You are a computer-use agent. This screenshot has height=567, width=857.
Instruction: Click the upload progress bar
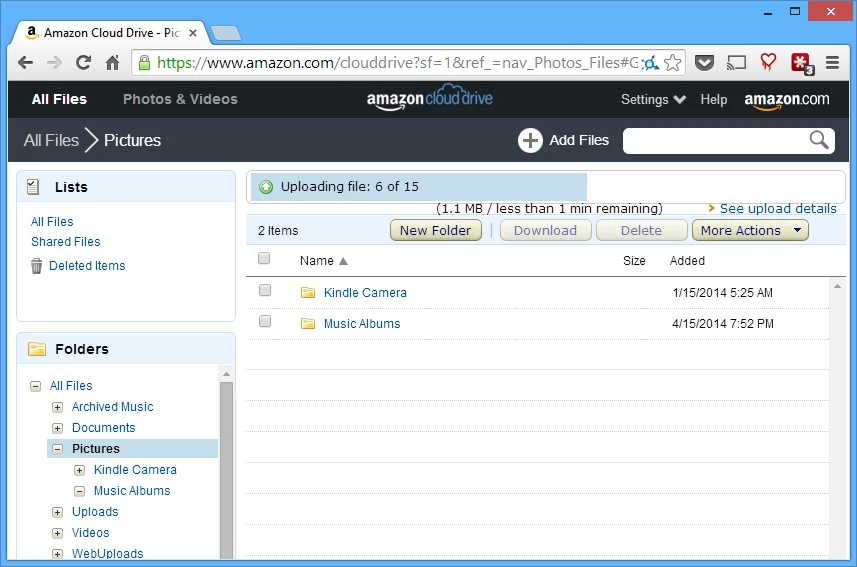tap(547, 187)
